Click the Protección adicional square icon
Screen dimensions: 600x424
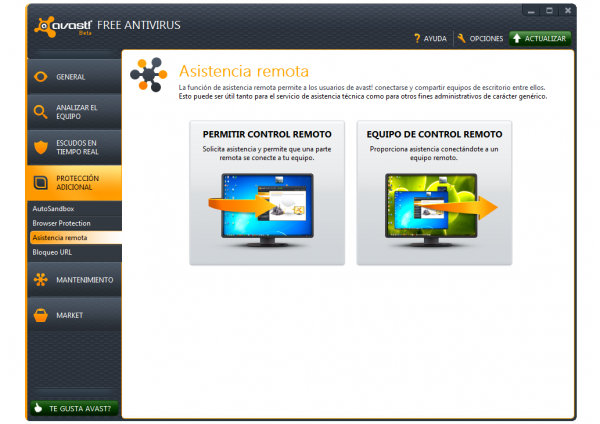click(41, 183)
